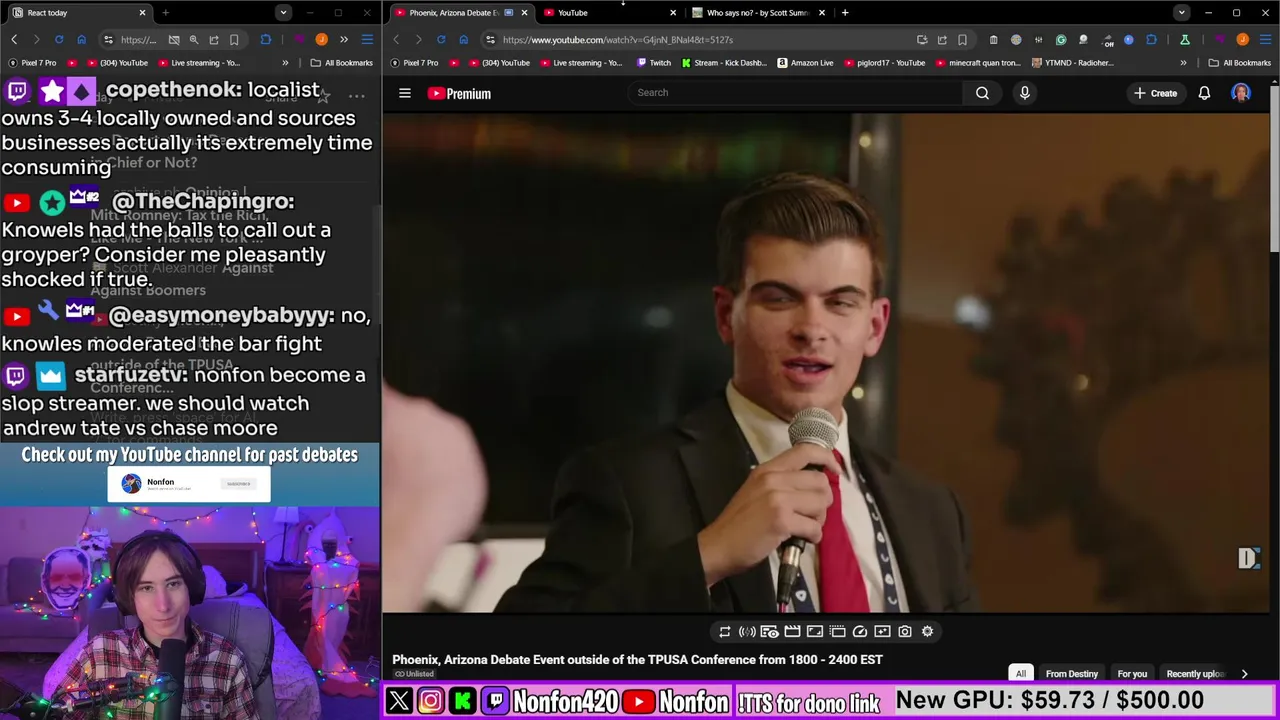
Task: Click the YouTube Search input field
Action: click(x=795, y=93)
